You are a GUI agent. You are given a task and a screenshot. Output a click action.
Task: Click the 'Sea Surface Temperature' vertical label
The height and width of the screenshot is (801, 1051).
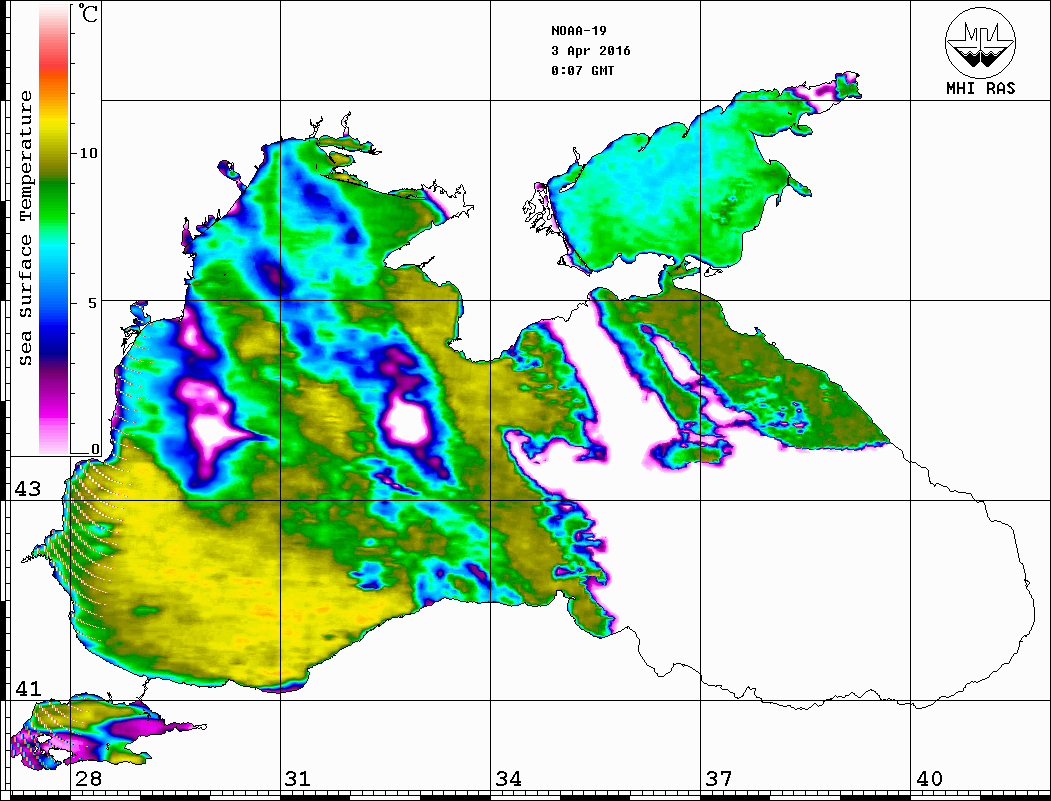(25, 228)
